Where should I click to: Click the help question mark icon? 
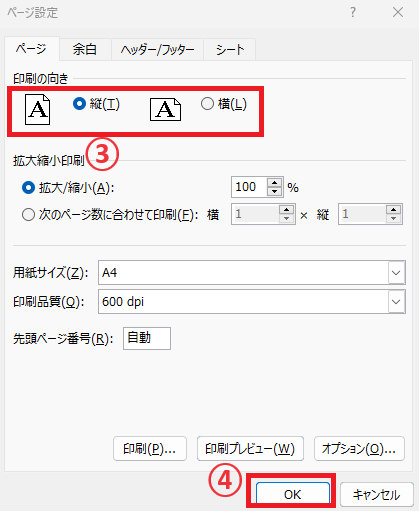pyautogui.click(x=353, y=13)
